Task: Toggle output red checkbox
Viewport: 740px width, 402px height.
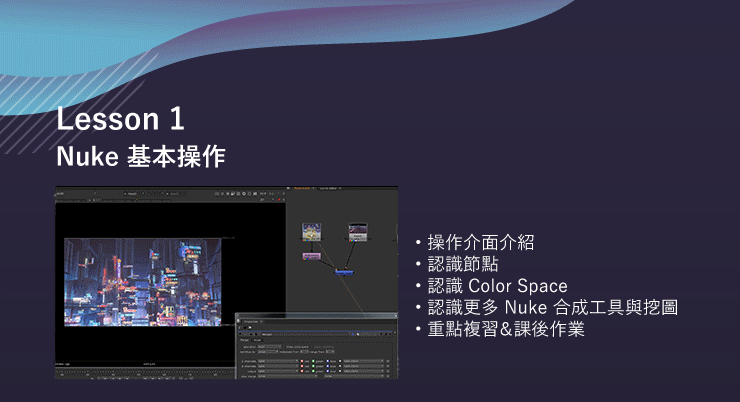Action: (x=302, y=371)
